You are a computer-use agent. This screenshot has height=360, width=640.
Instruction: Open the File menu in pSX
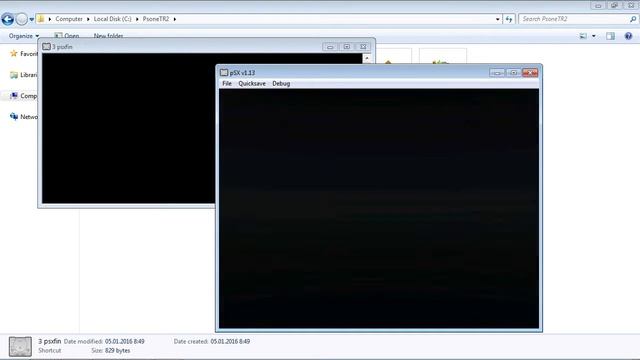[227, 83]
